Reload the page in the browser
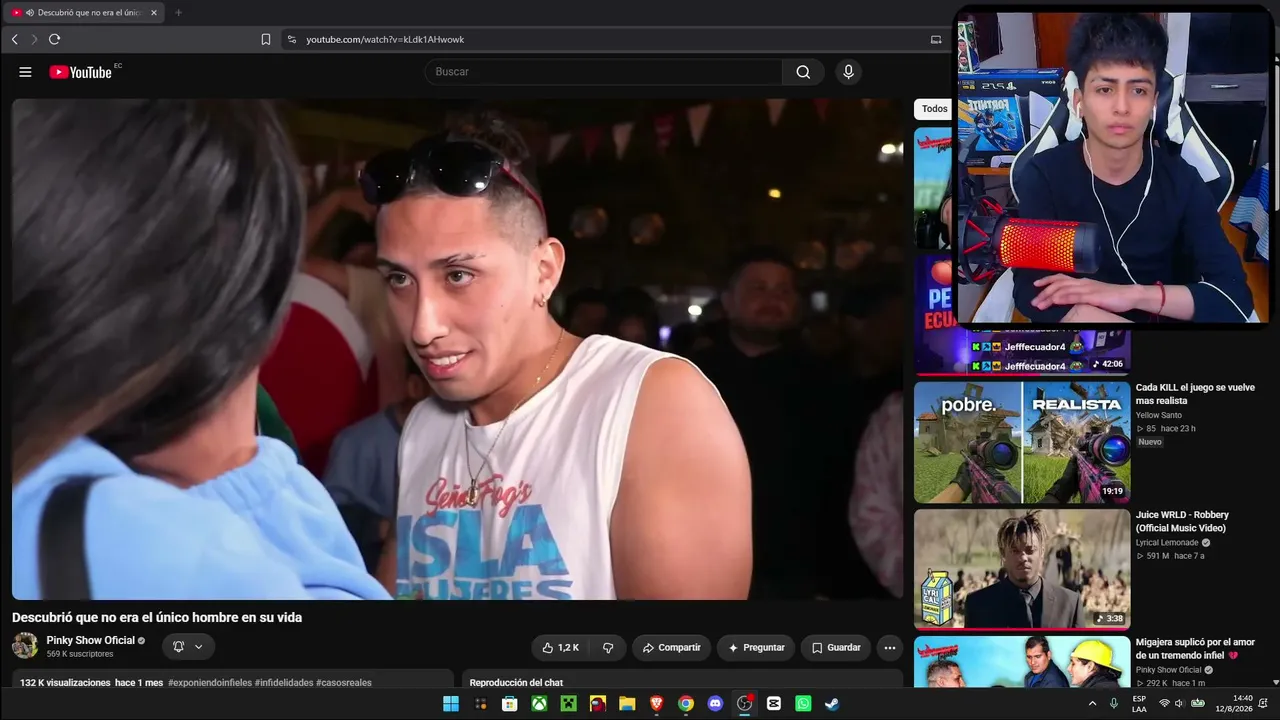The width and height of the screenshot is (1280, 720). pos(54,39)
